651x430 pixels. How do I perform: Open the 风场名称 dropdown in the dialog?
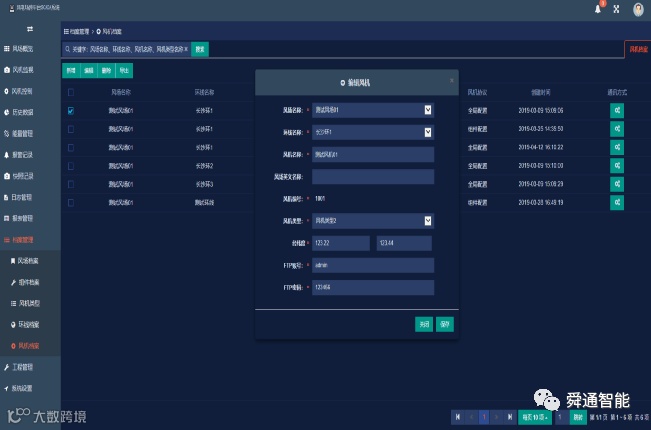point(373,110)
